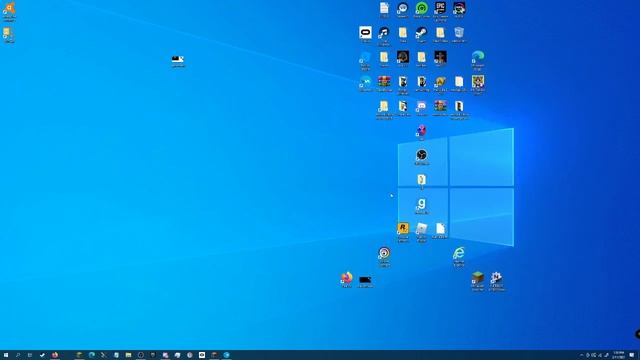This screenshot has height=360, width=640.
Task: Open the Garry's Mod desktop shortcut
Action: pos(421,206)
